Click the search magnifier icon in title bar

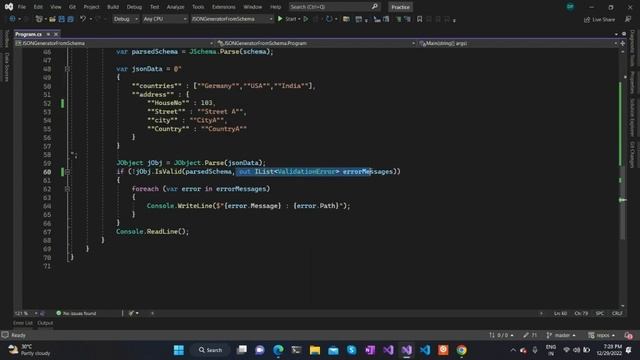tap(375, 7)
